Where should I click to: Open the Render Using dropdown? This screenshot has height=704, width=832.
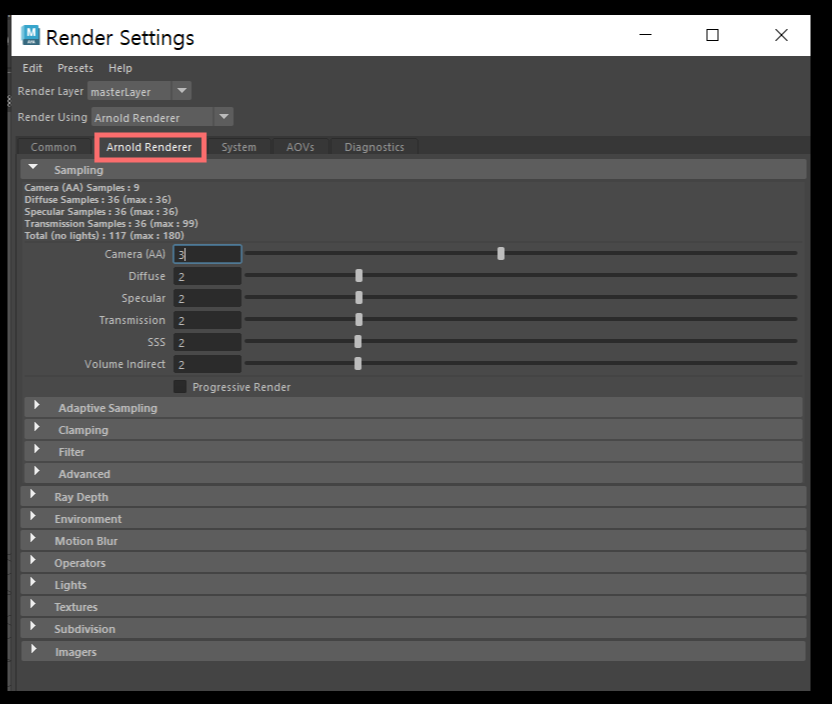[x=162, y=117]
